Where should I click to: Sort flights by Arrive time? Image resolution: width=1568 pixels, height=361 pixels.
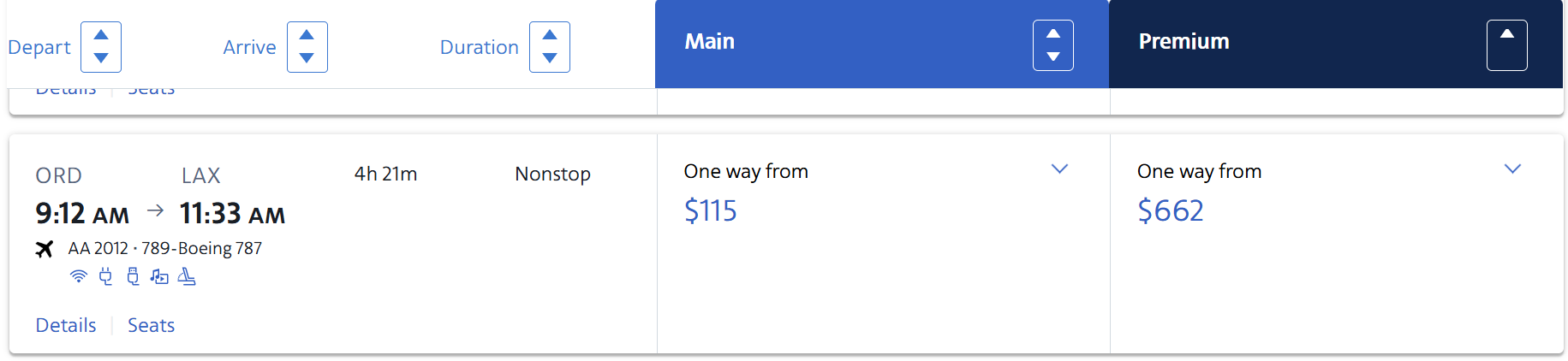[x=307, y=47]
